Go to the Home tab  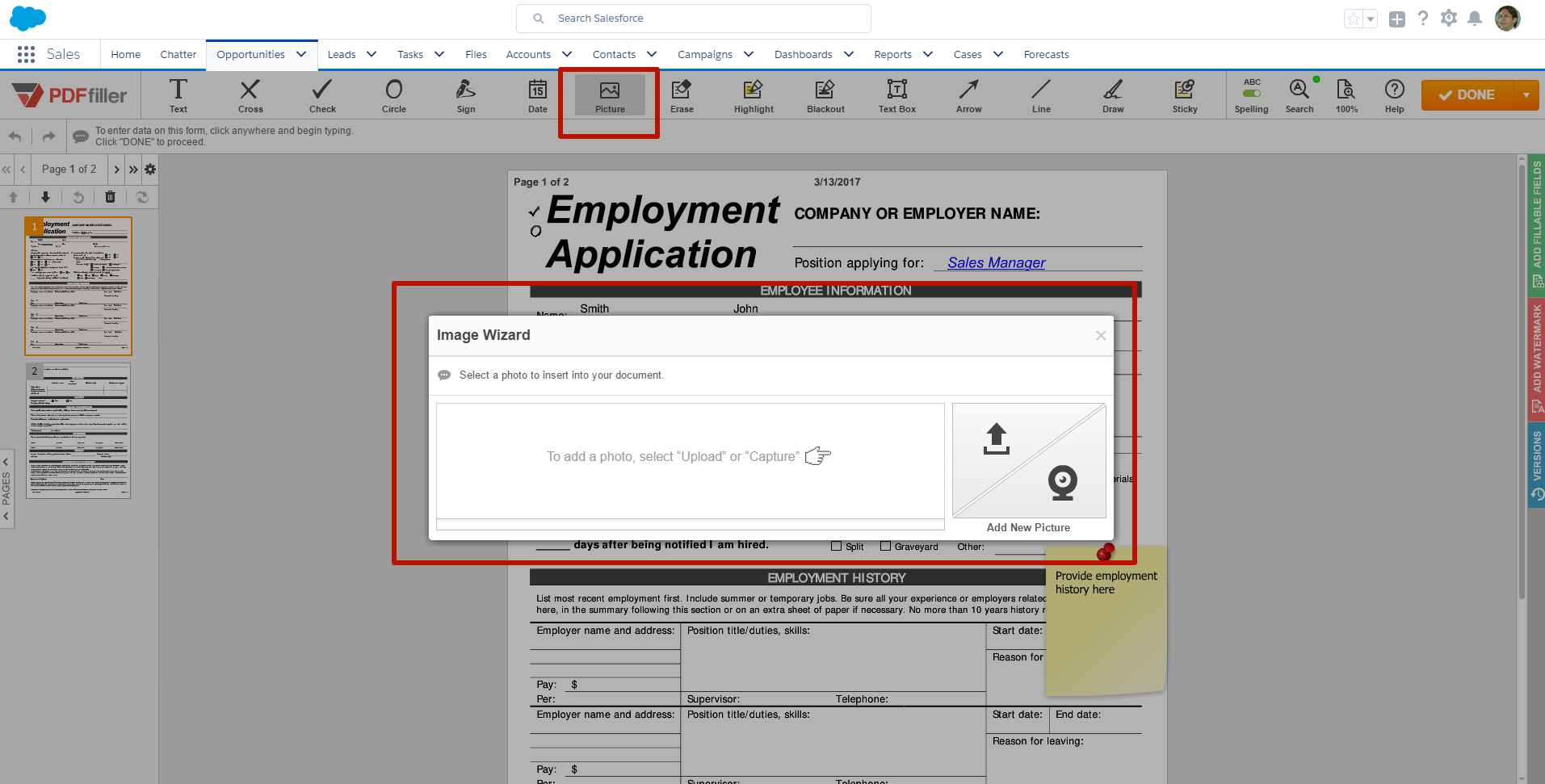(x=126, y=54)
